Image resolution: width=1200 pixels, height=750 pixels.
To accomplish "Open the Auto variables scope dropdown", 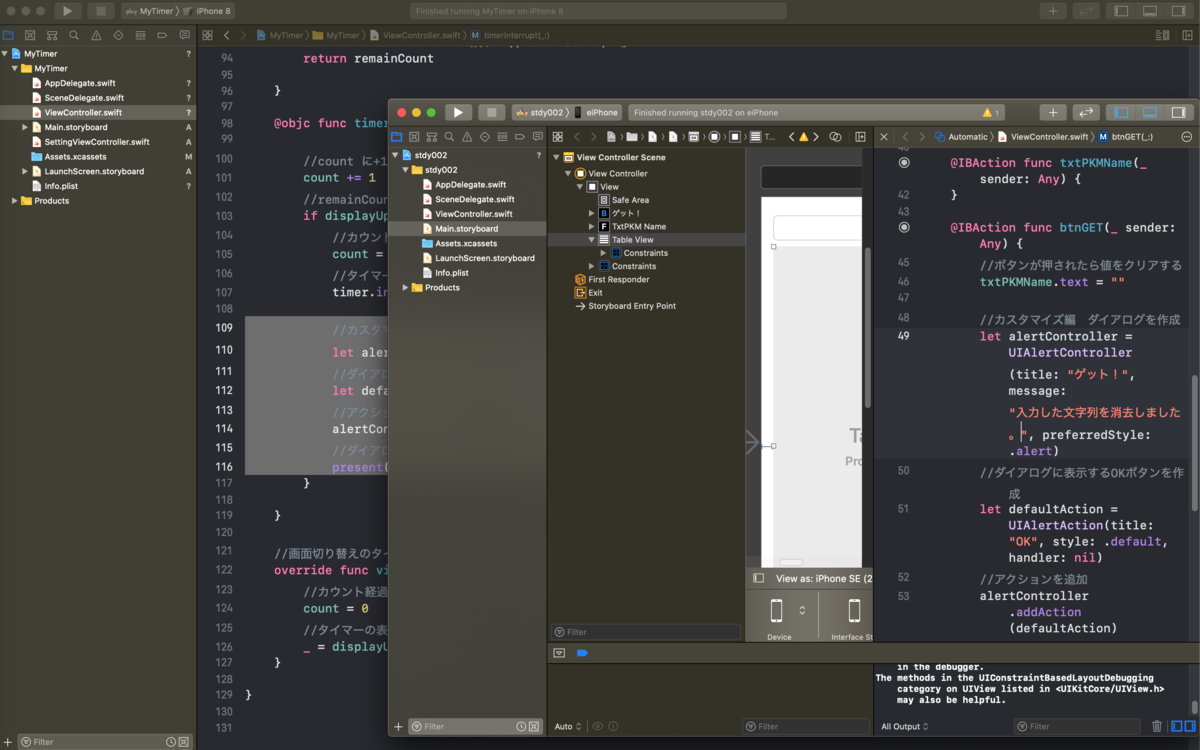I will pos(567,726).
